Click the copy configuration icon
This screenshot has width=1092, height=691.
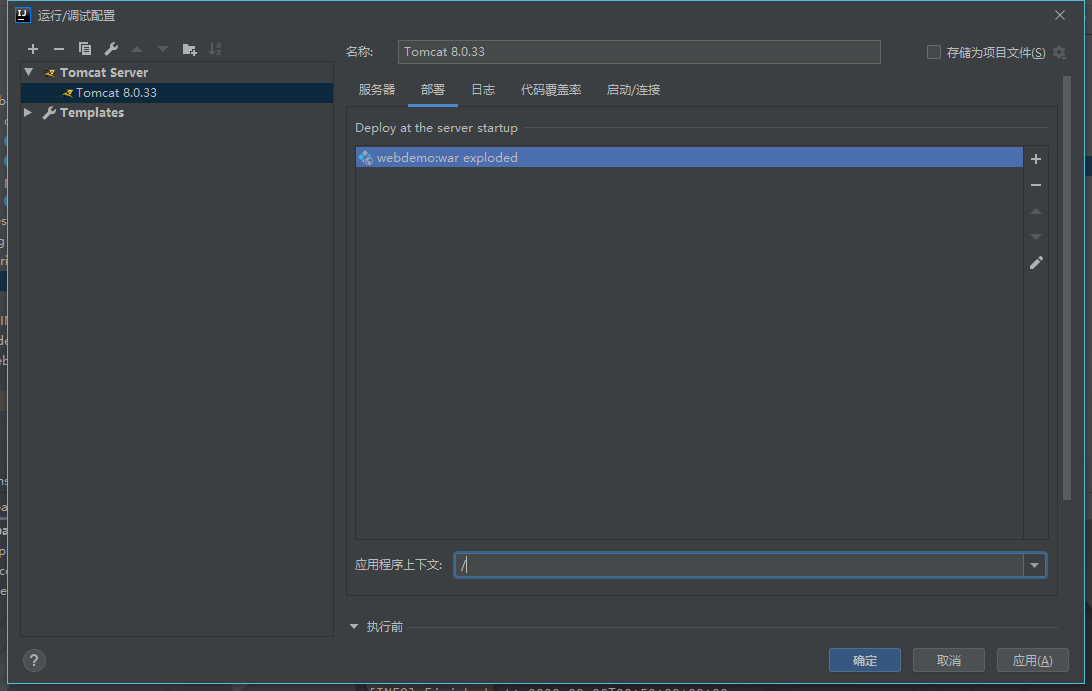click(x=85, y=49)
